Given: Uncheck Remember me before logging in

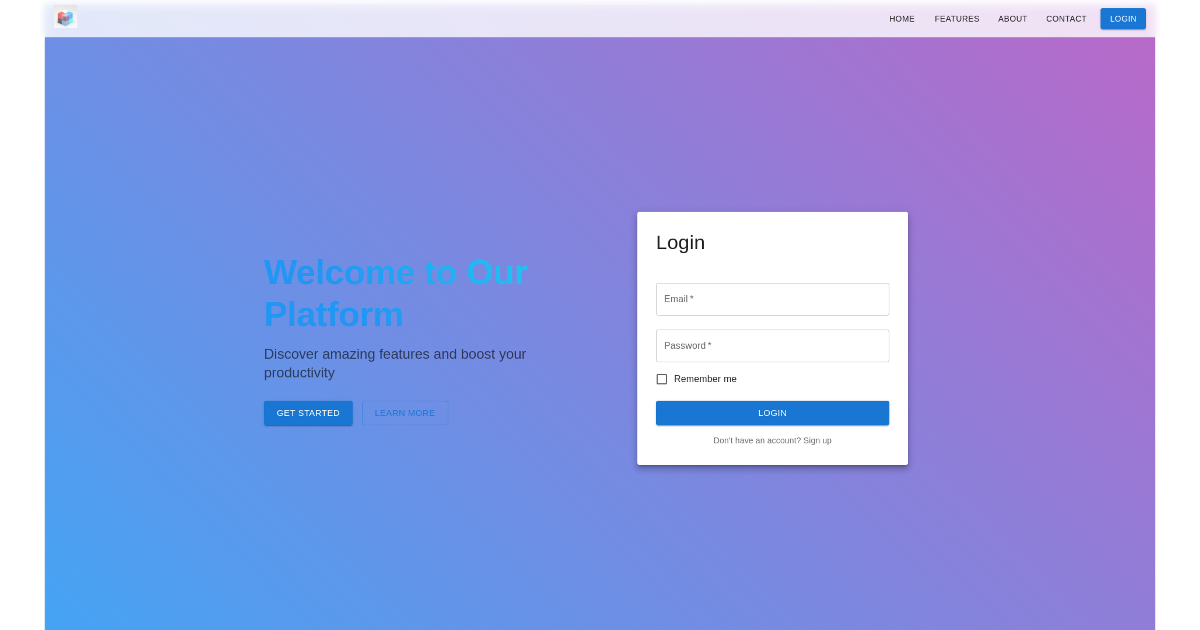Looking at the screenshot, I should point(661,379).
